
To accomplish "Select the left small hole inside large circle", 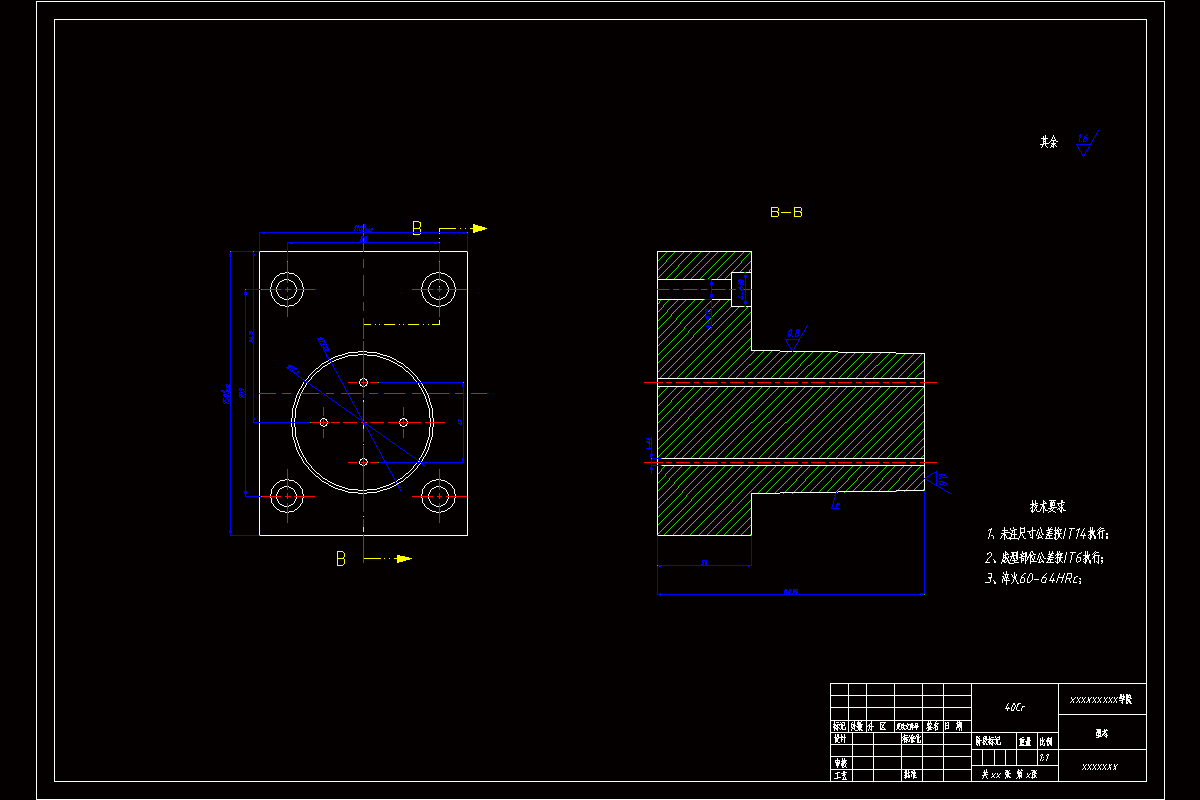I will [323, 422].
